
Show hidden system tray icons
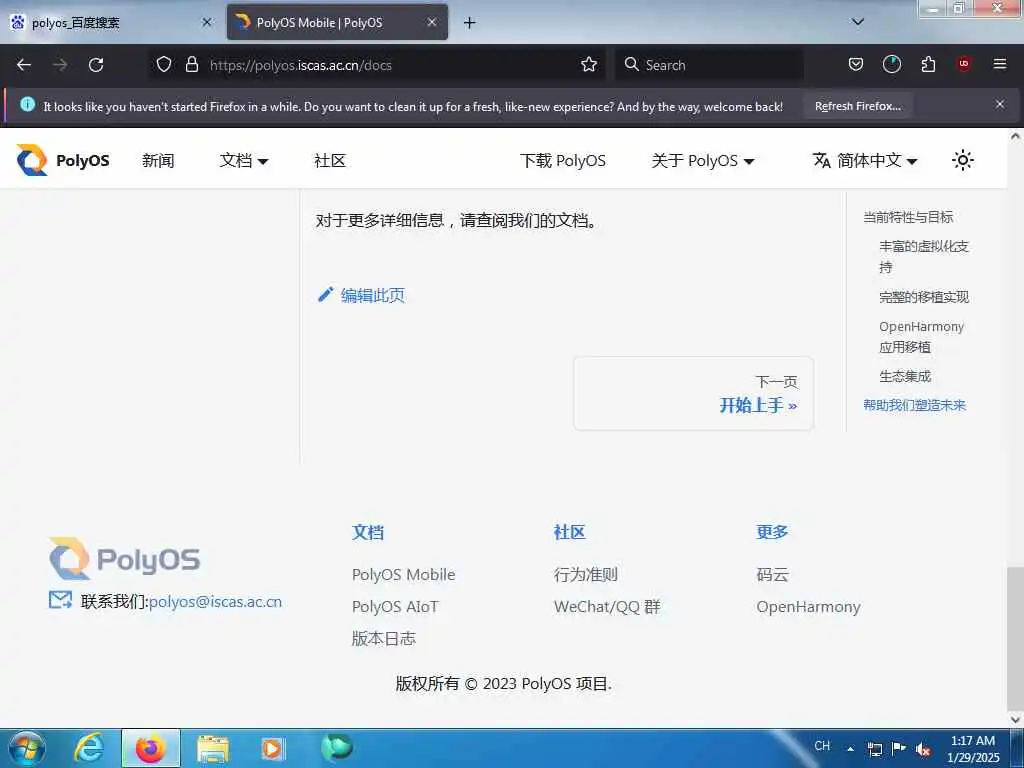(850, 749)
